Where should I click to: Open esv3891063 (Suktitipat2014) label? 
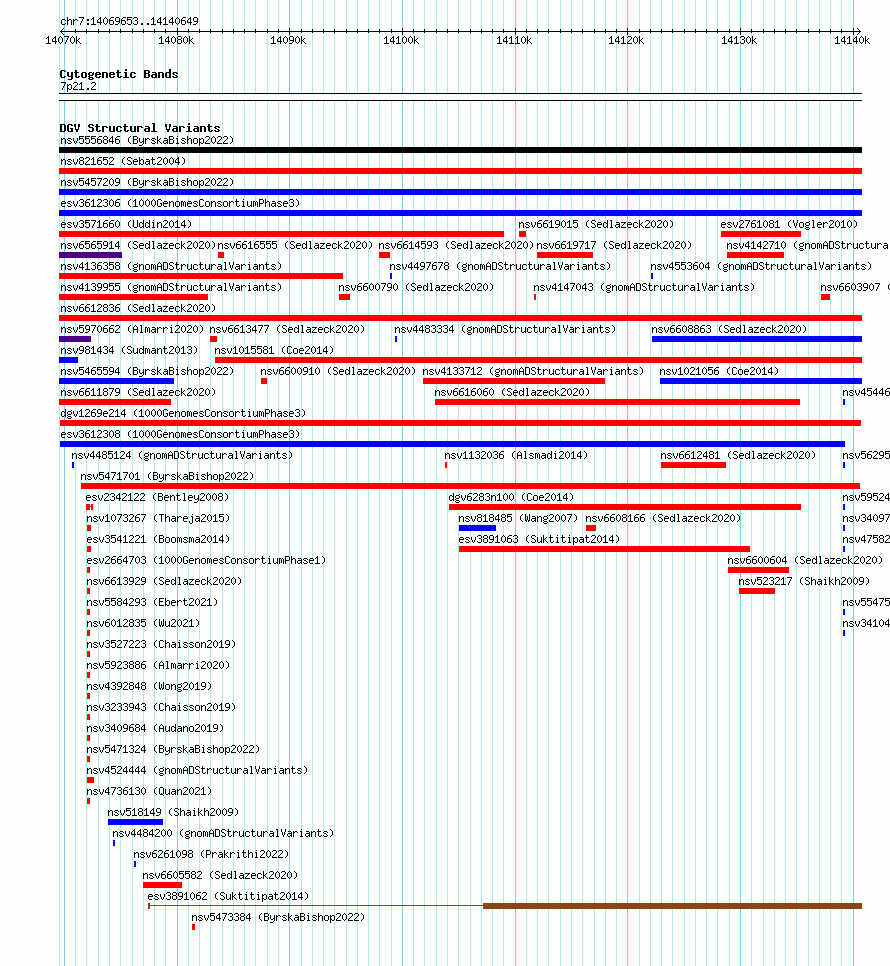coord(539,538)
